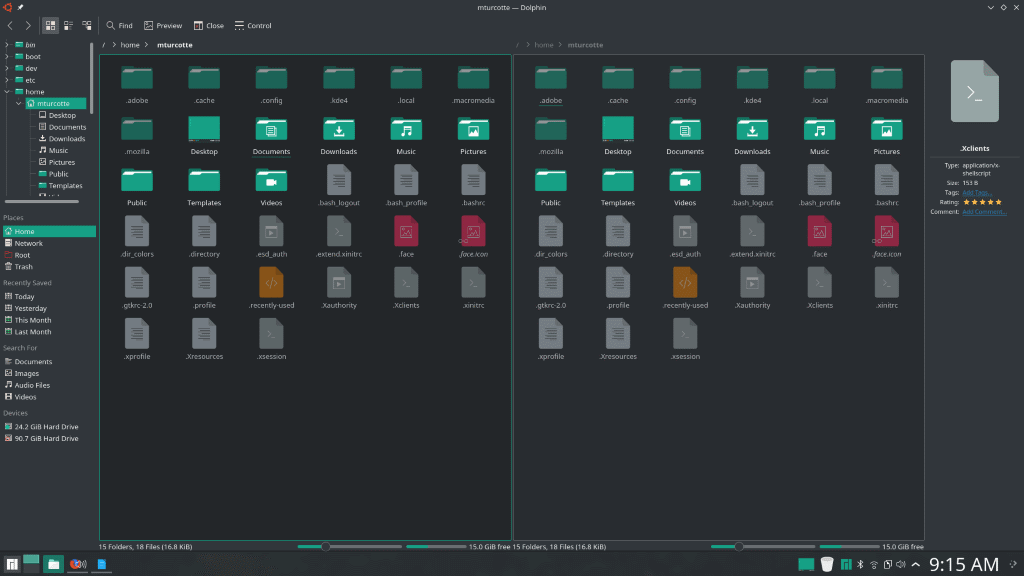Click the back navigation arrow
Screen dimensions: 1024x576
(10, 25)
